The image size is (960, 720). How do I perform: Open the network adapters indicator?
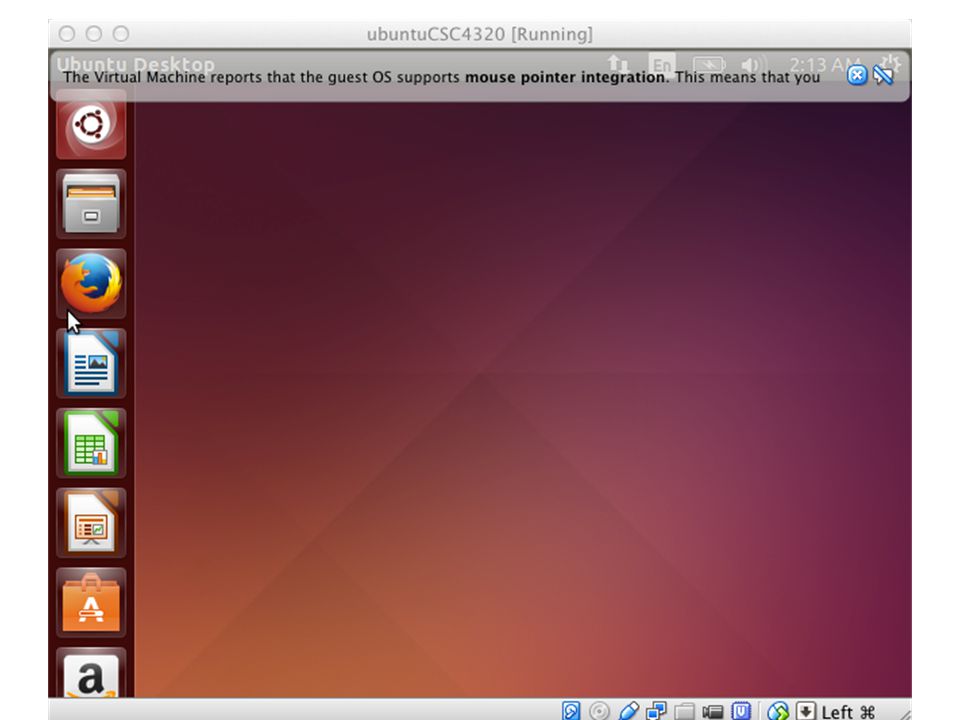(x=656, y=711)
